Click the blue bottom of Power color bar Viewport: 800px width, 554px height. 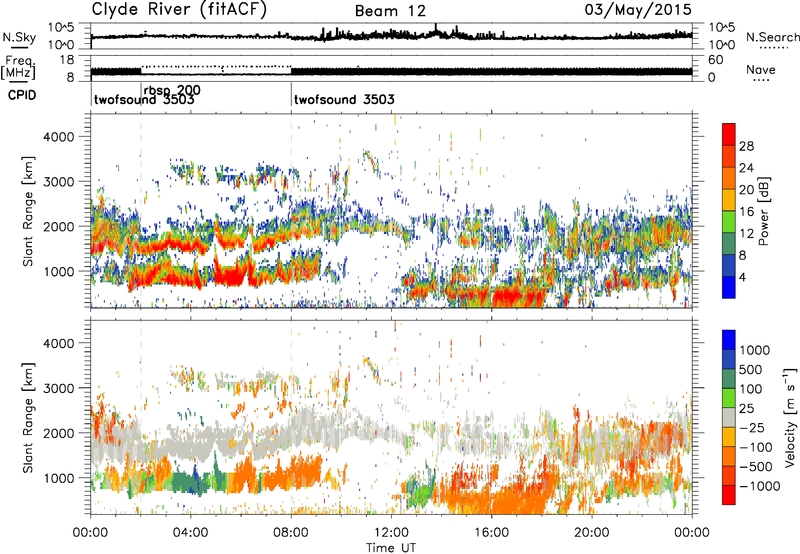tap(729, 288)
